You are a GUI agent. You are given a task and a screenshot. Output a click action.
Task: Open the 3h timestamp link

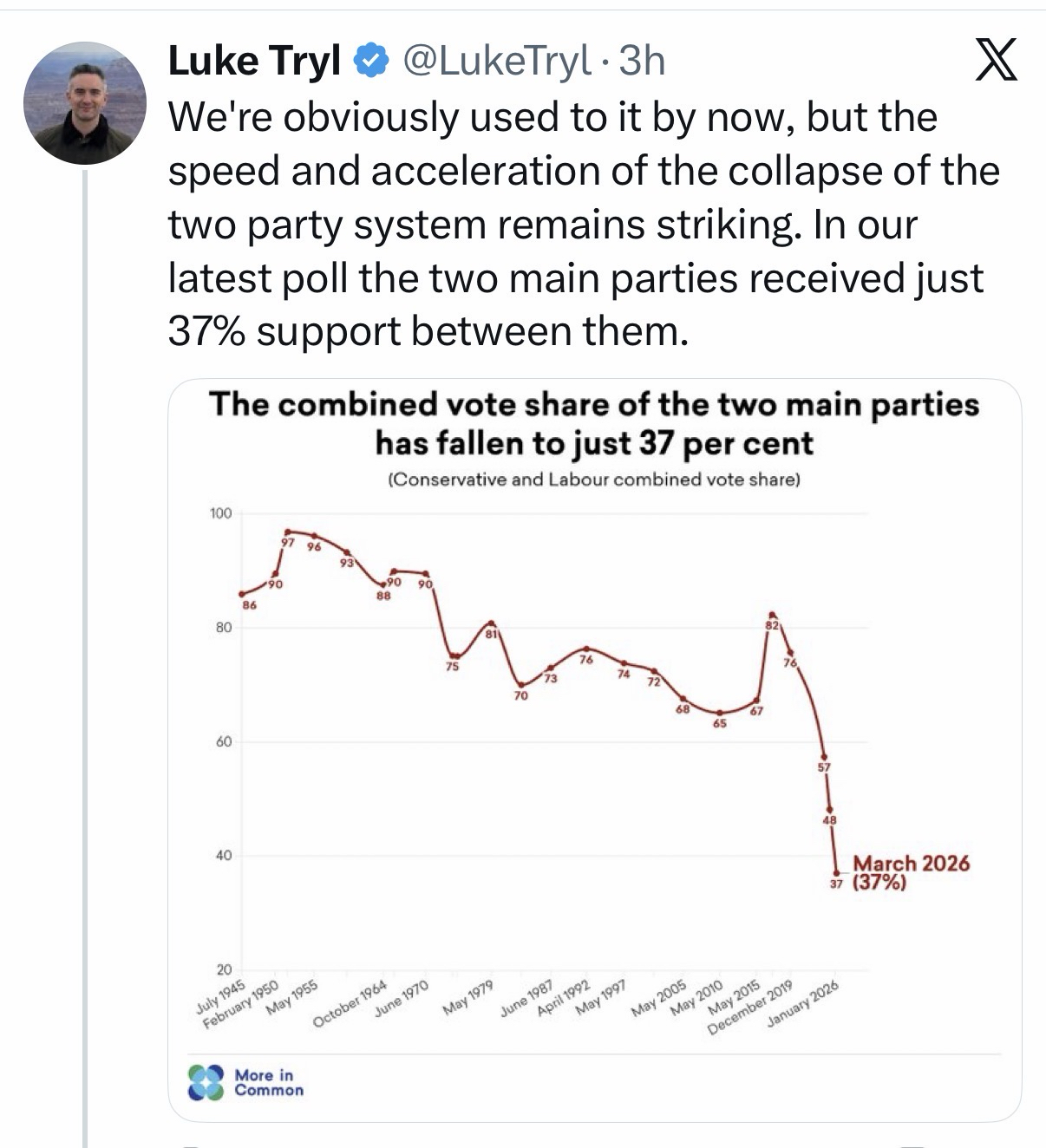click(x=644, y=61)
